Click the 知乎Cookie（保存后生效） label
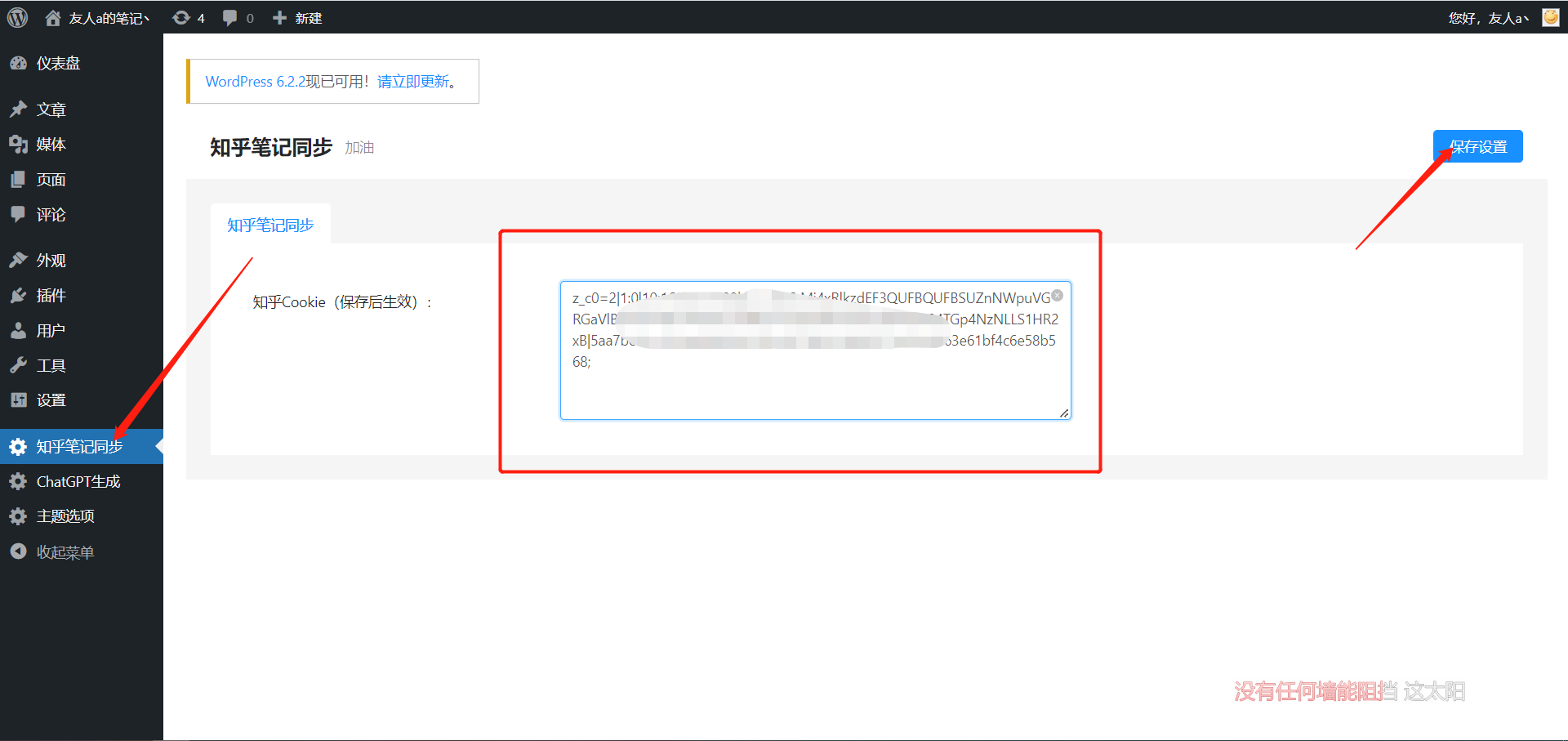The width and height of the screenshot is (1568, 741). point(343,302)
